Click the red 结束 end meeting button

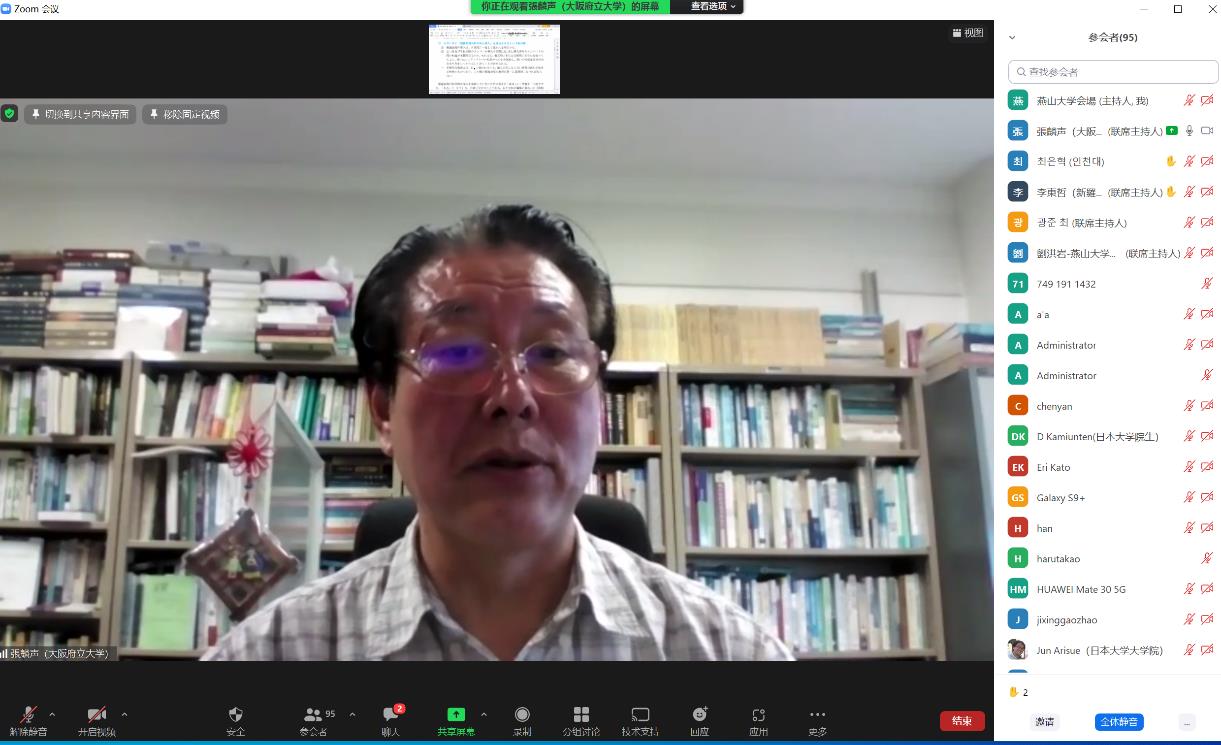click(x=961, y=721)
